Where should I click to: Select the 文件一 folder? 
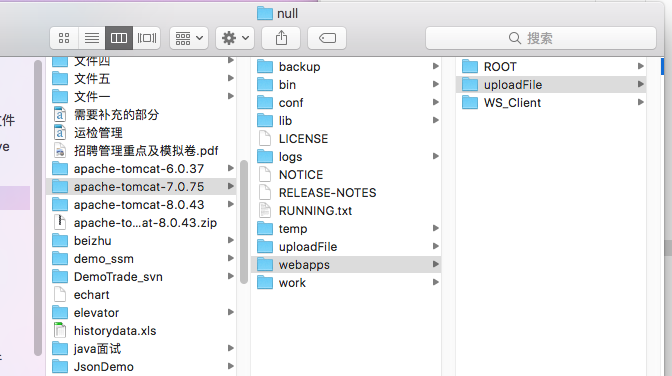tap(141, 96)
